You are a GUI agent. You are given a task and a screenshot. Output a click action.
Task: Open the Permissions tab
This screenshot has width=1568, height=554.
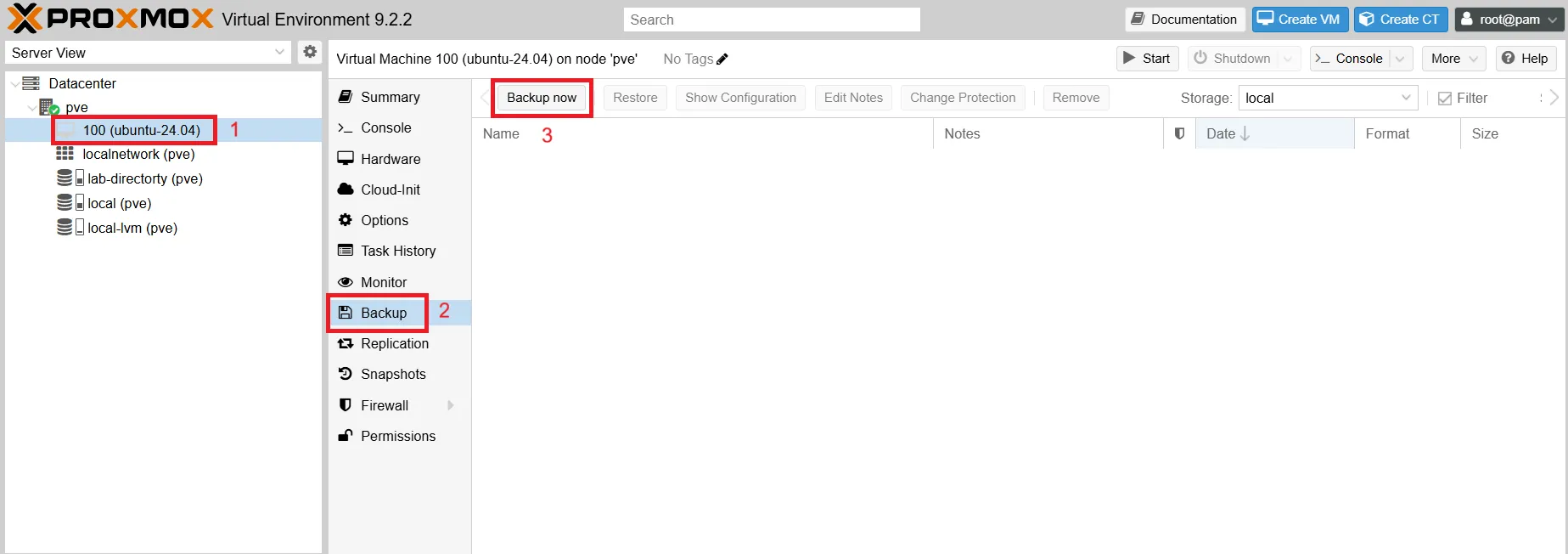point(400,436)
